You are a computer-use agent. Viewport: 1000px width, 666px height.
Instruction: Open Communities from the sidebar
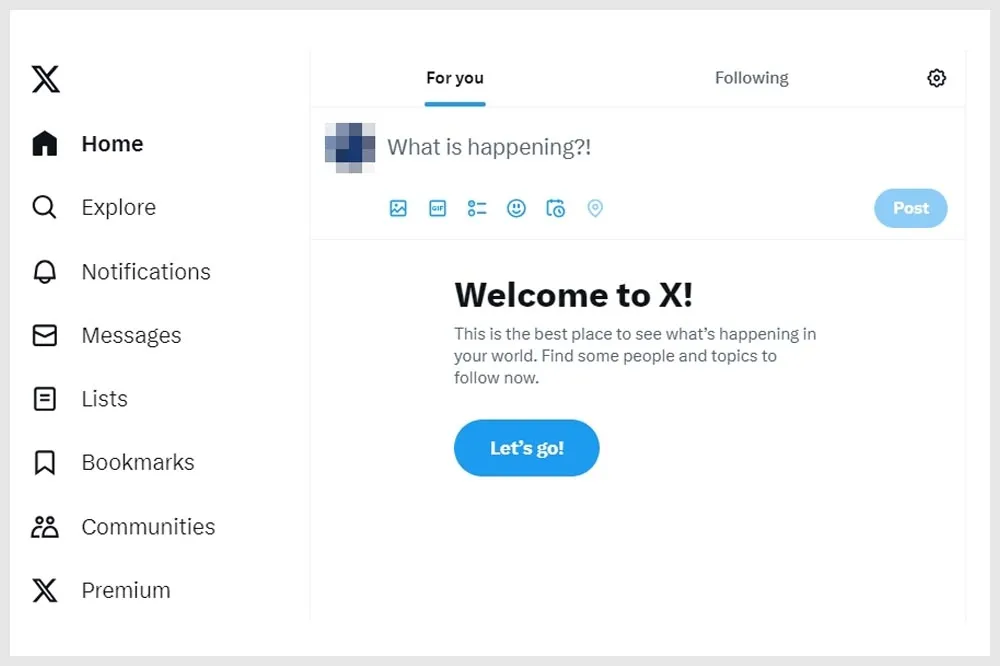click(x=123, y=527)
